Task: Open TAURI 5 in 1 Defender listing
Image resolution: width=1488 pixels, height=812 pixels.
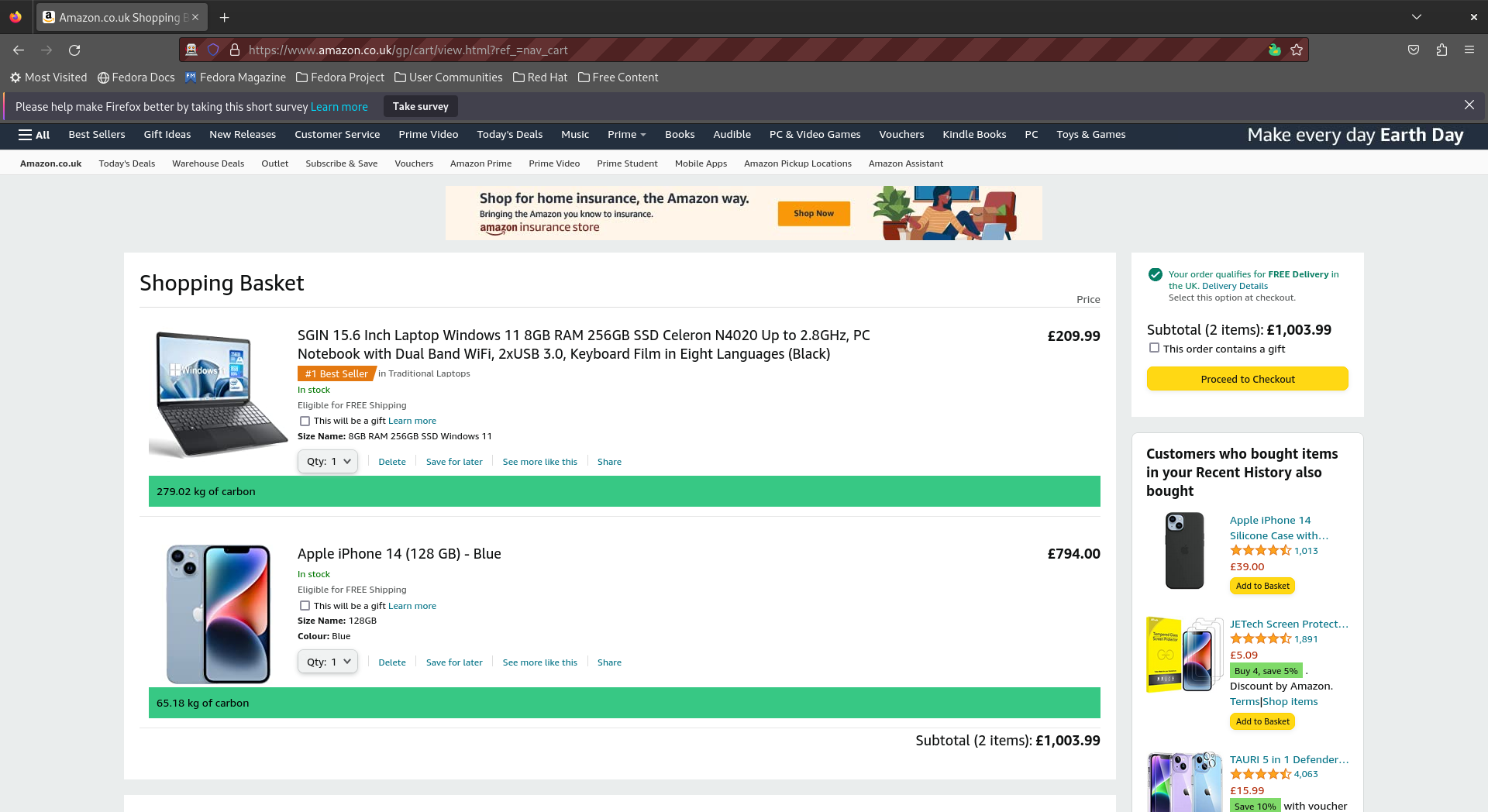Action: click(1289, 760)
